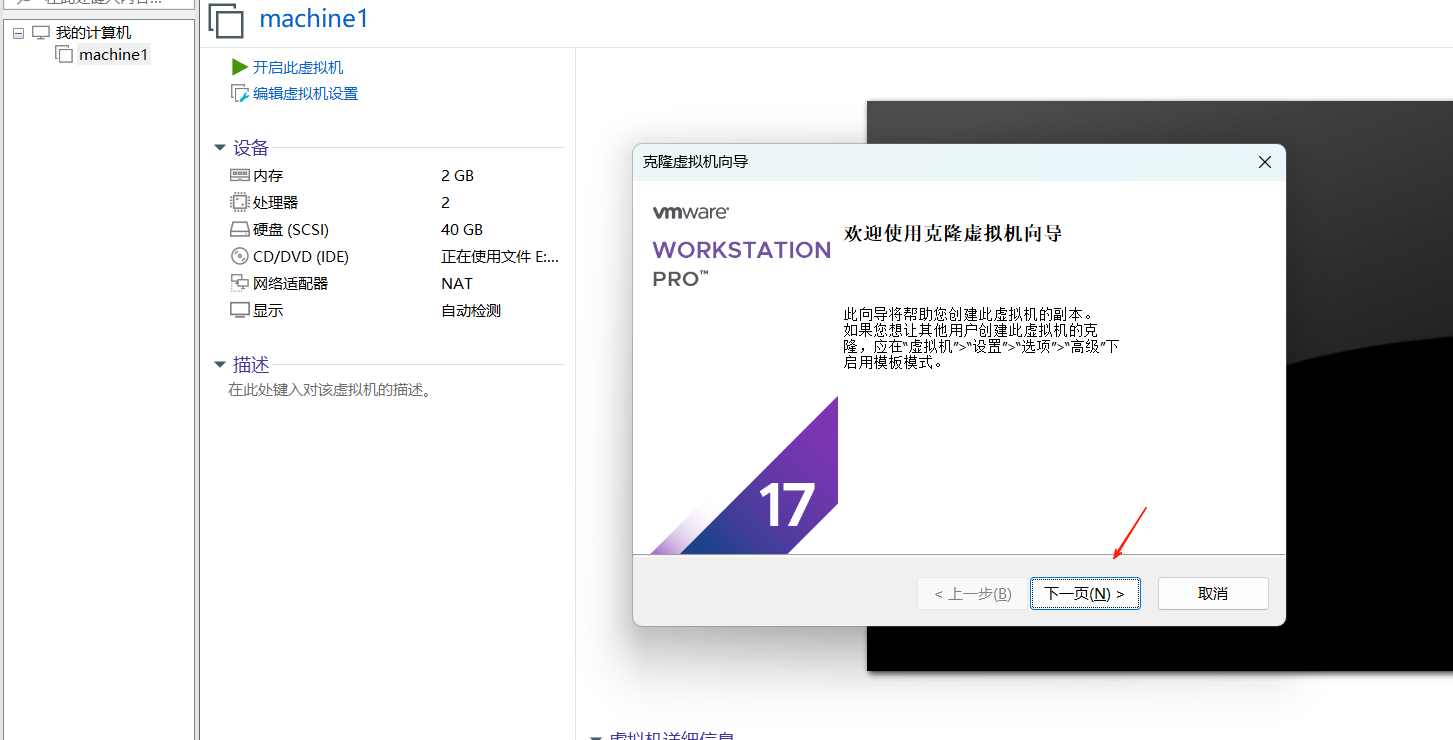Click the large machine1 tab header icon

point(226,20)
